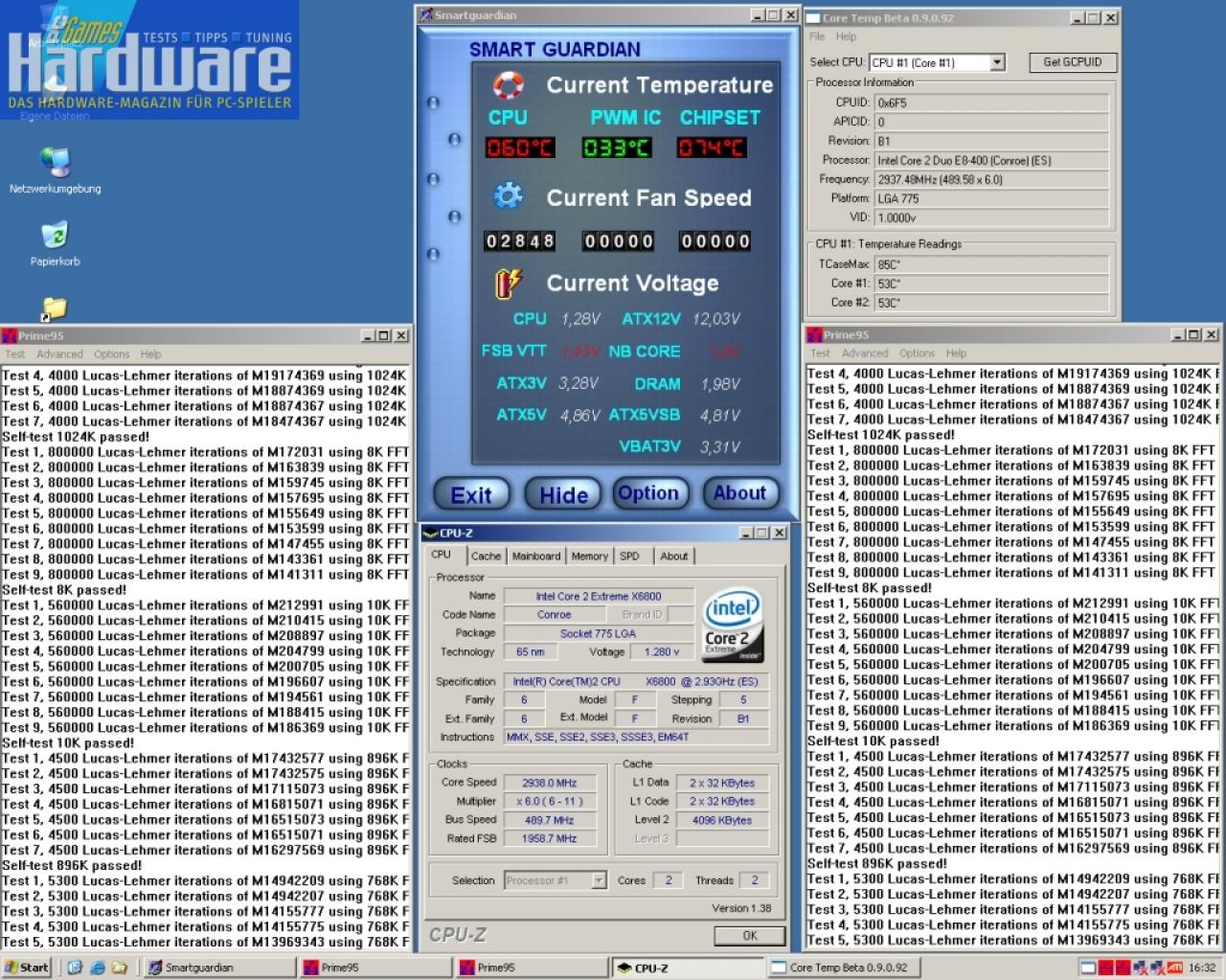The width and height of the screenshot is (1226, 980).
Task: Click the taskbar clock showing 16:32
Action: point(1202,968)
